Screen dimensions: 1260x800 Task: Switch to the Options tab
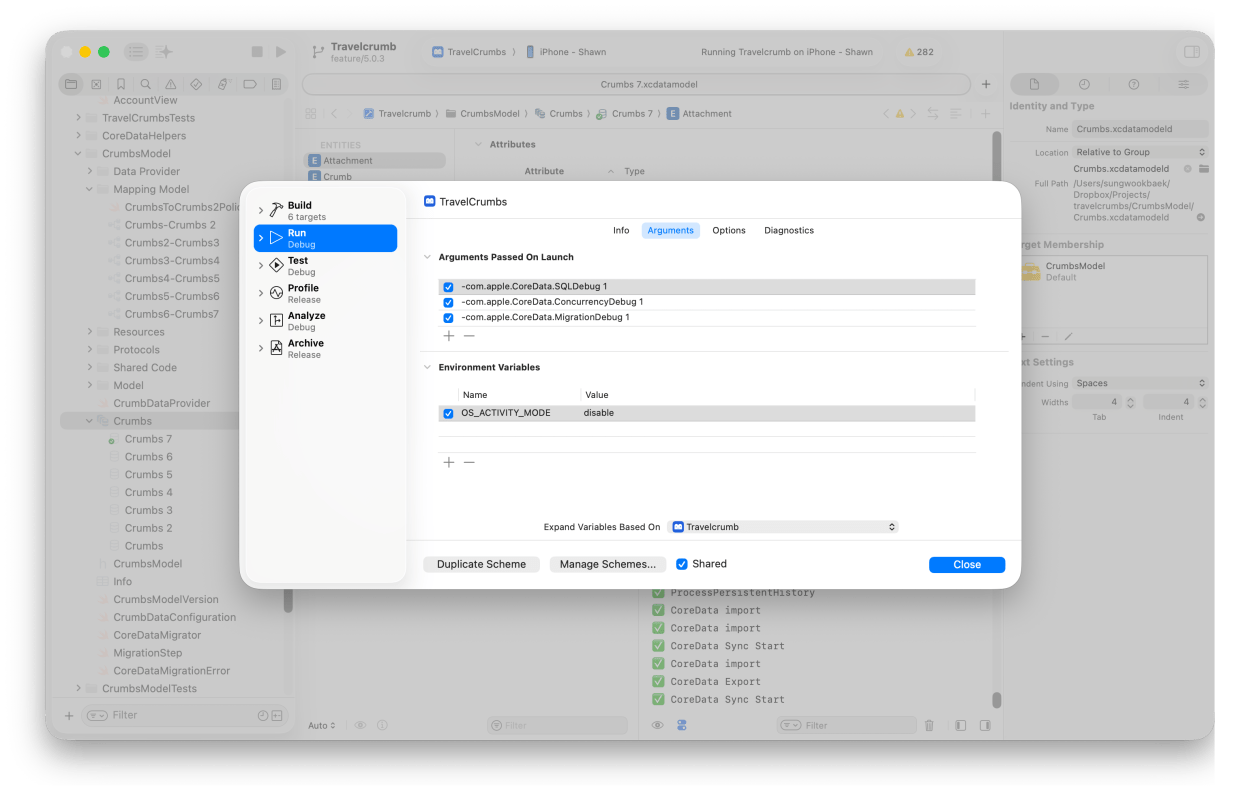pos(728,231)
